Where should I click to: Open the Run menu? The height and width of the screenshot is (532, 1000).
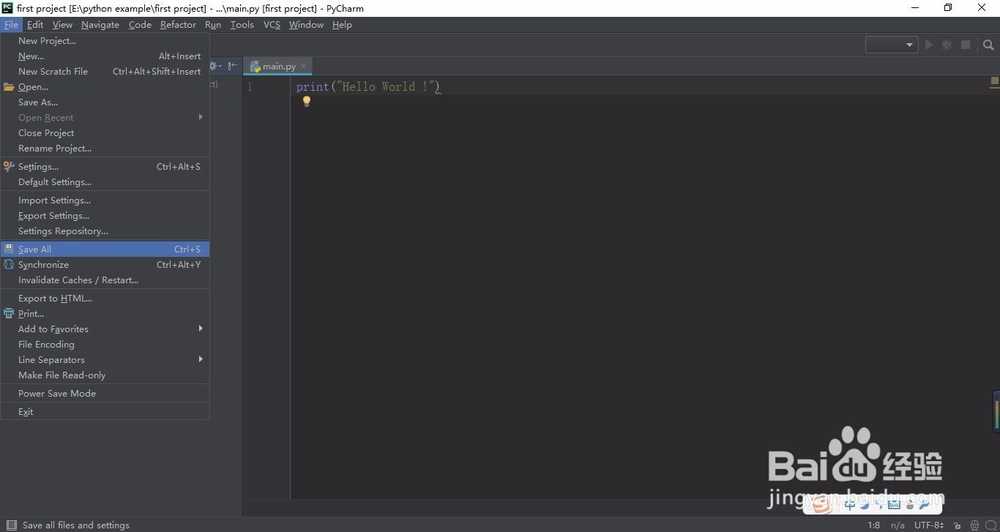213,25
